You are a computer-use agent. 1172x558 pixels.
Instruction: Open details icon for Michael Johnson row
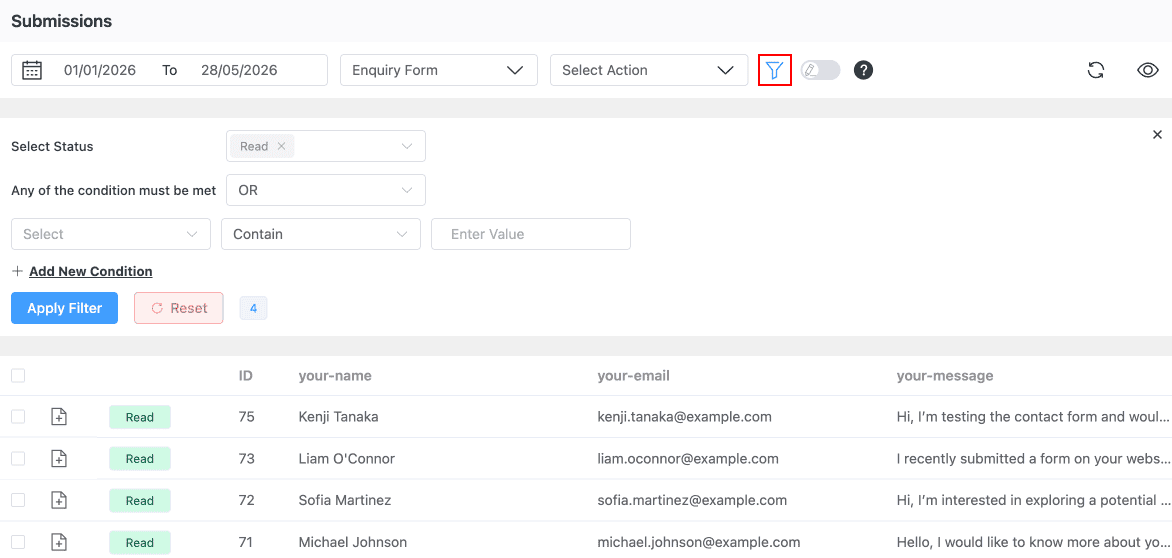coord(59,542)
